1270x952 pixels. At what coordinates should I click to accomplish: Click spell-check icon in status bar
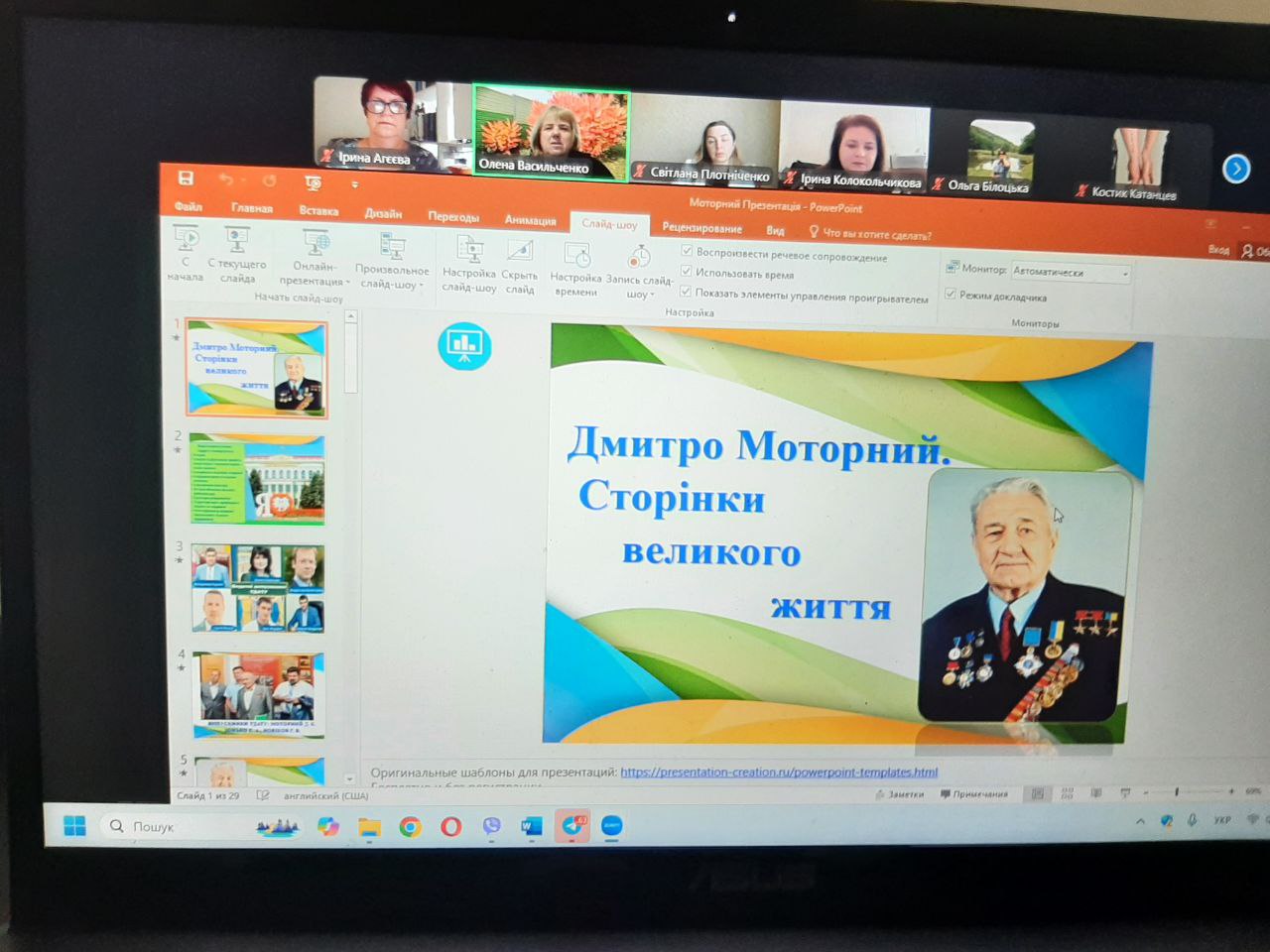point(263,795)
